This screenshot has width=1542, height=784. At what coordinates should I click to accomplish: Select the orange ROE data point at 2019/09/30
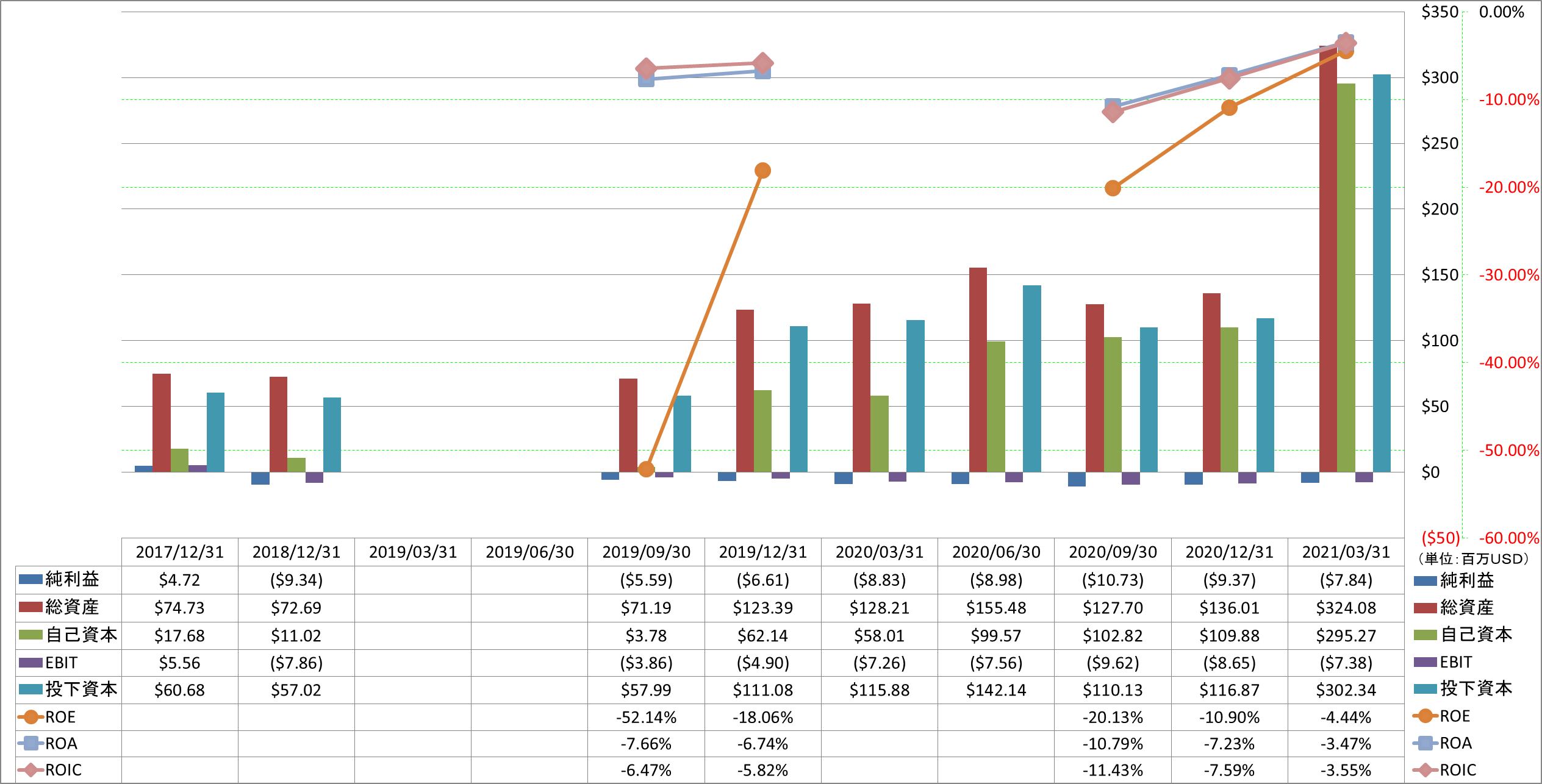coord(646,469)
